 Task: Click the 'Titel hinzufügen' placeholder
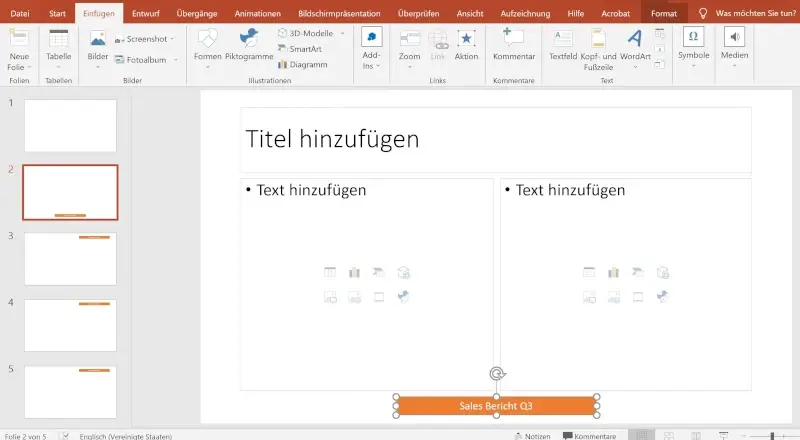[496, 140]
